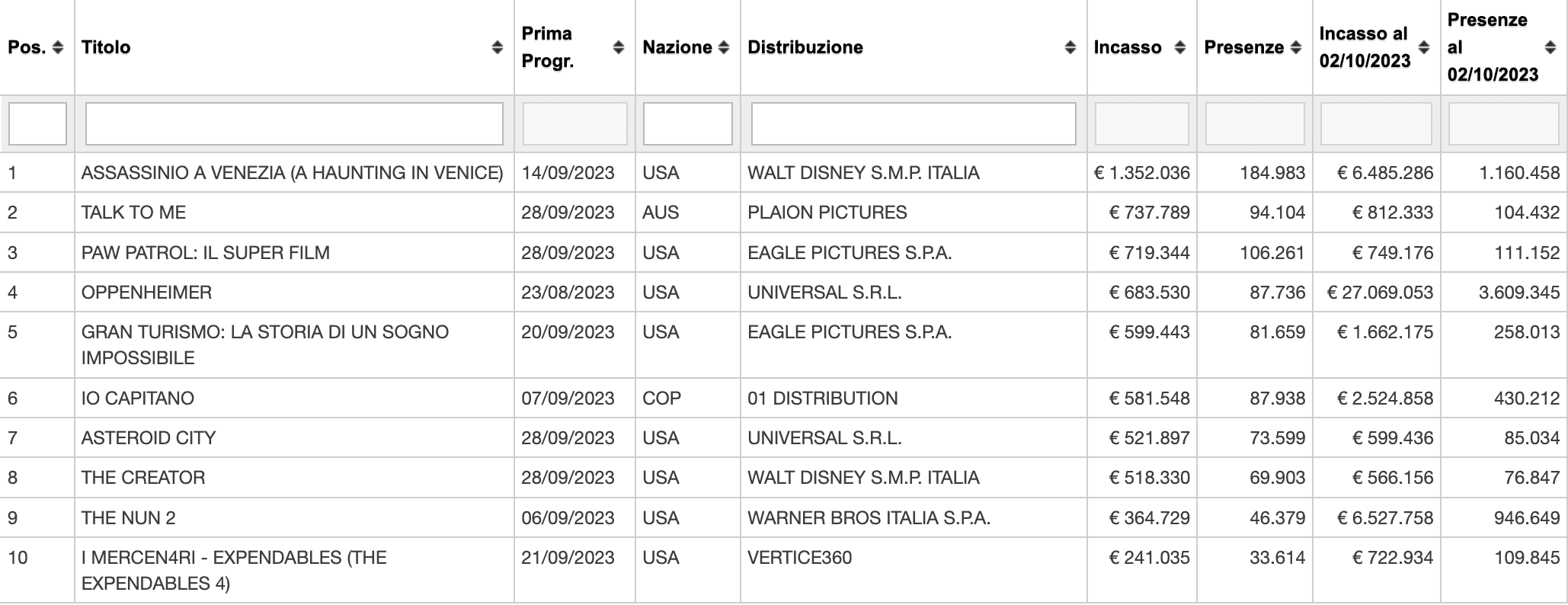Focus the Pos. filter field
1568x605 pixels.
point(37,123)
